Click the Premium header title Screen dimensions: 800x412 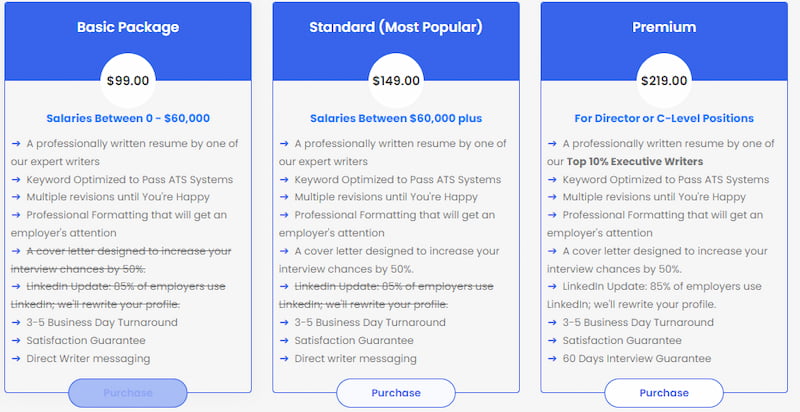click(x=664, y=27)
